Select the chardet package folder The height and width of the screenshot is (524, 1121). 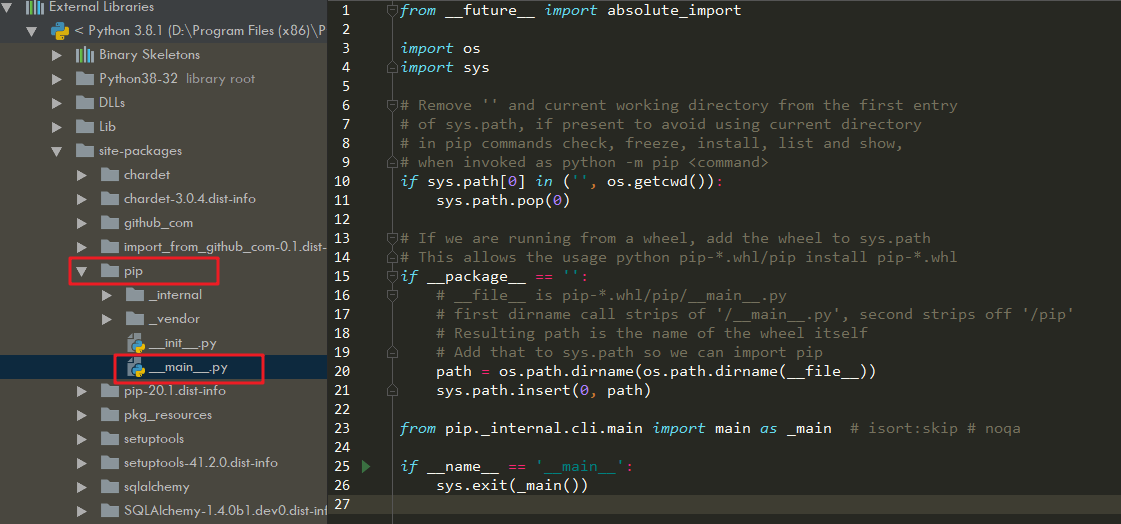pyautogui.click(x=146, y=175)
